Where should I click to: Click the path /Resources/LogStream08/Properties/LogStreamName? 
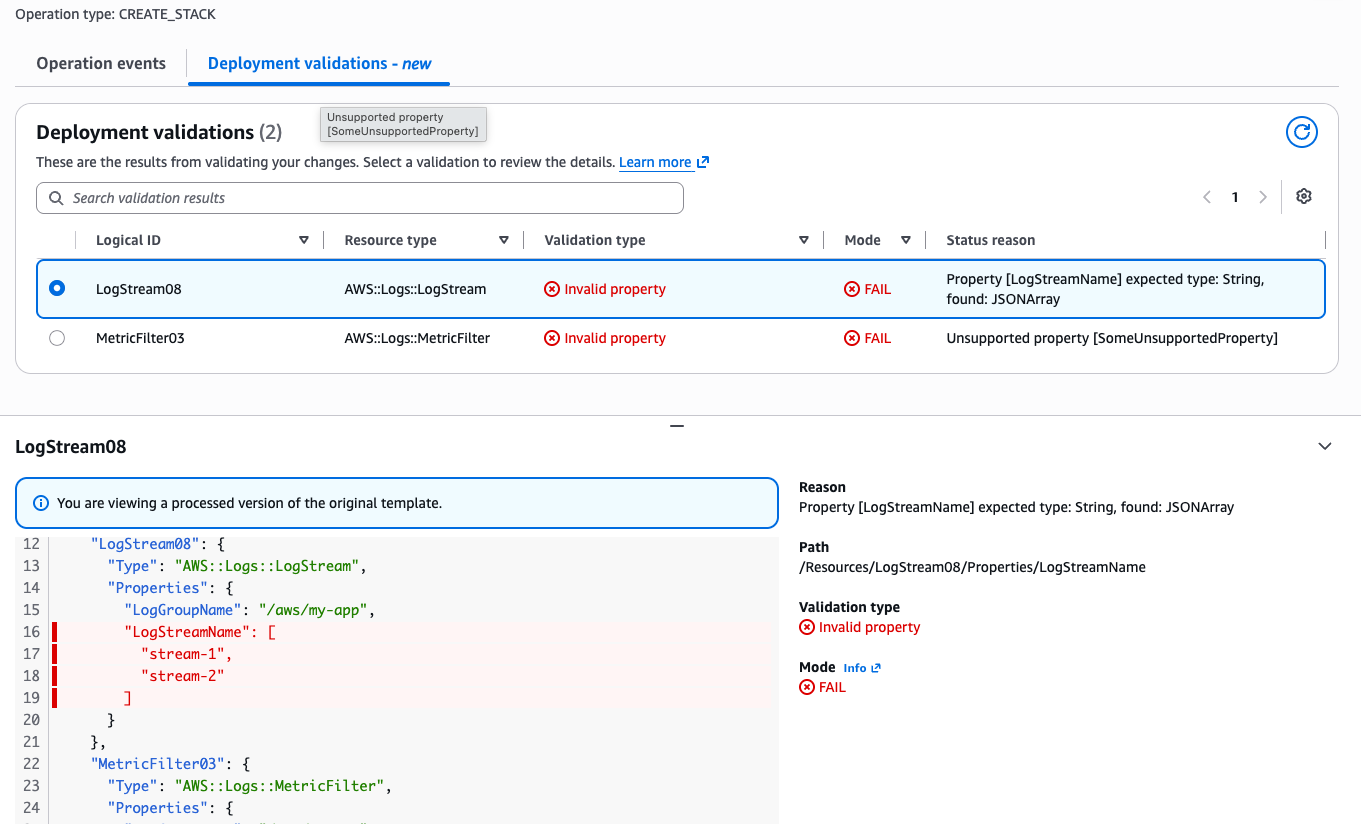click(972, 567)
